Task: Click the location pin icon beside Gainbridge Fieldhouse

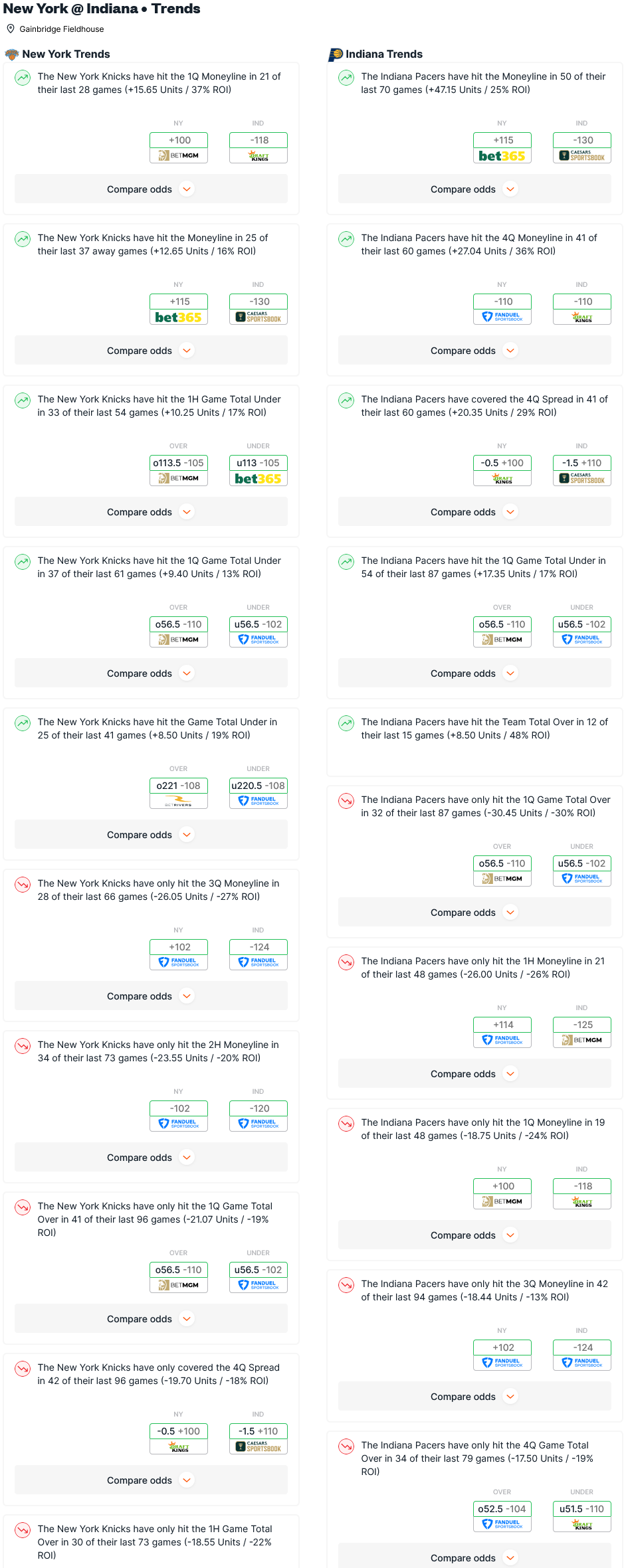Action: click(11, 29)
